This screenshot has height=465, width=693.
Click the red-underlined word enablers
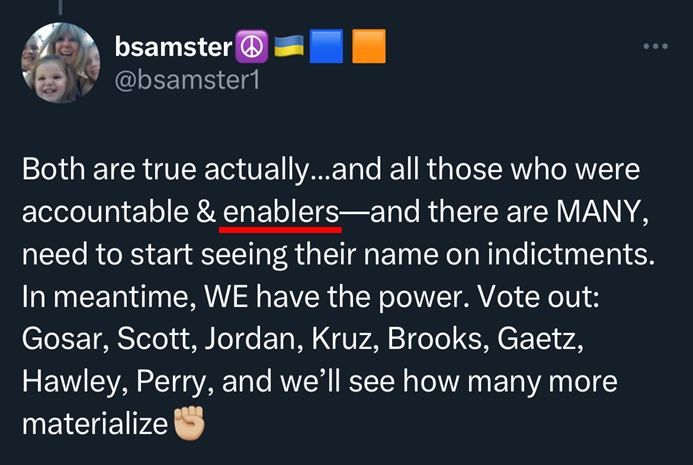coord(281,212)
